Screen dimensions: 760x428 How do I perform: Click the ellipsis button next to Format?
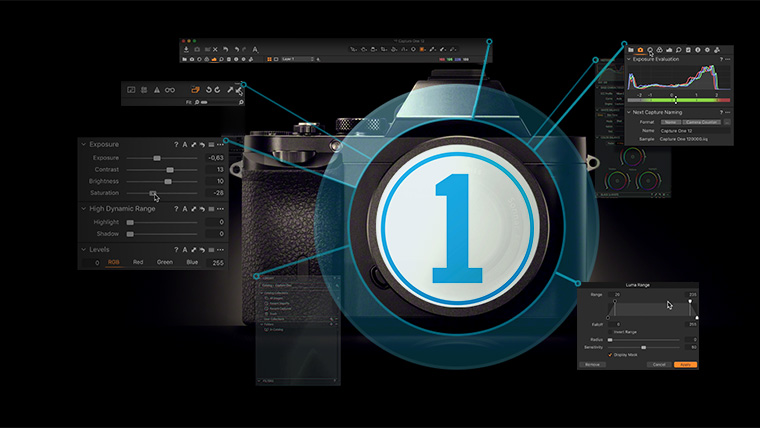(727, 122)
